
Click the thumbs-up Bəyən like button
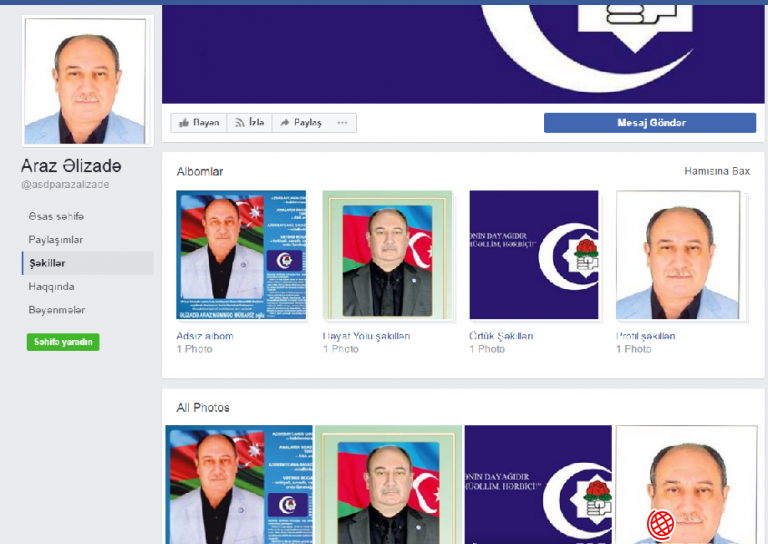click(x=197, y=123)
